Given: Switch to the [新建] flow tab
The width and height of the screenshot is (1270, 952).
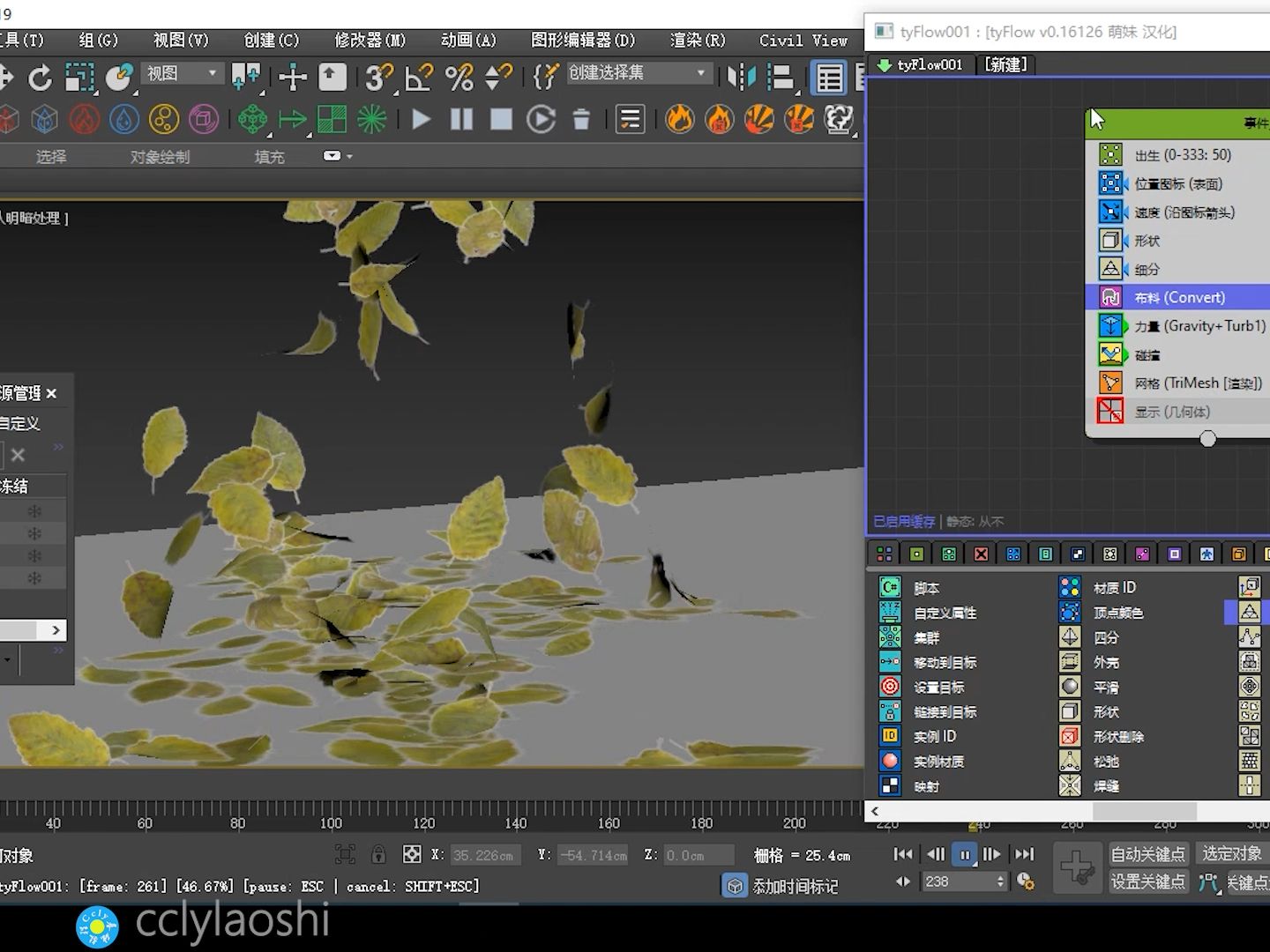Looking at the screenshot, I should click(1005, 64).
